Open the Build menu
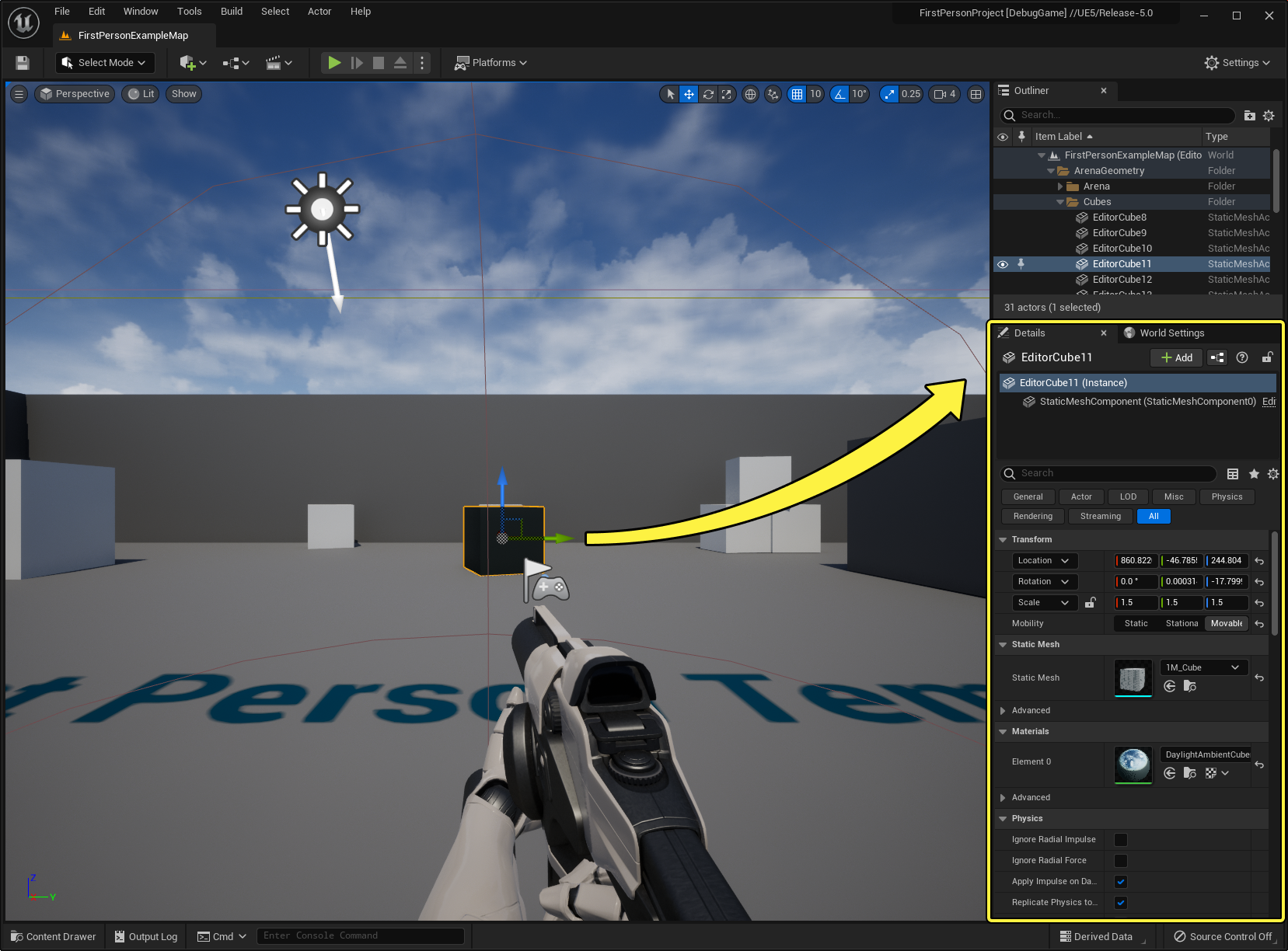 pos(232,12)
